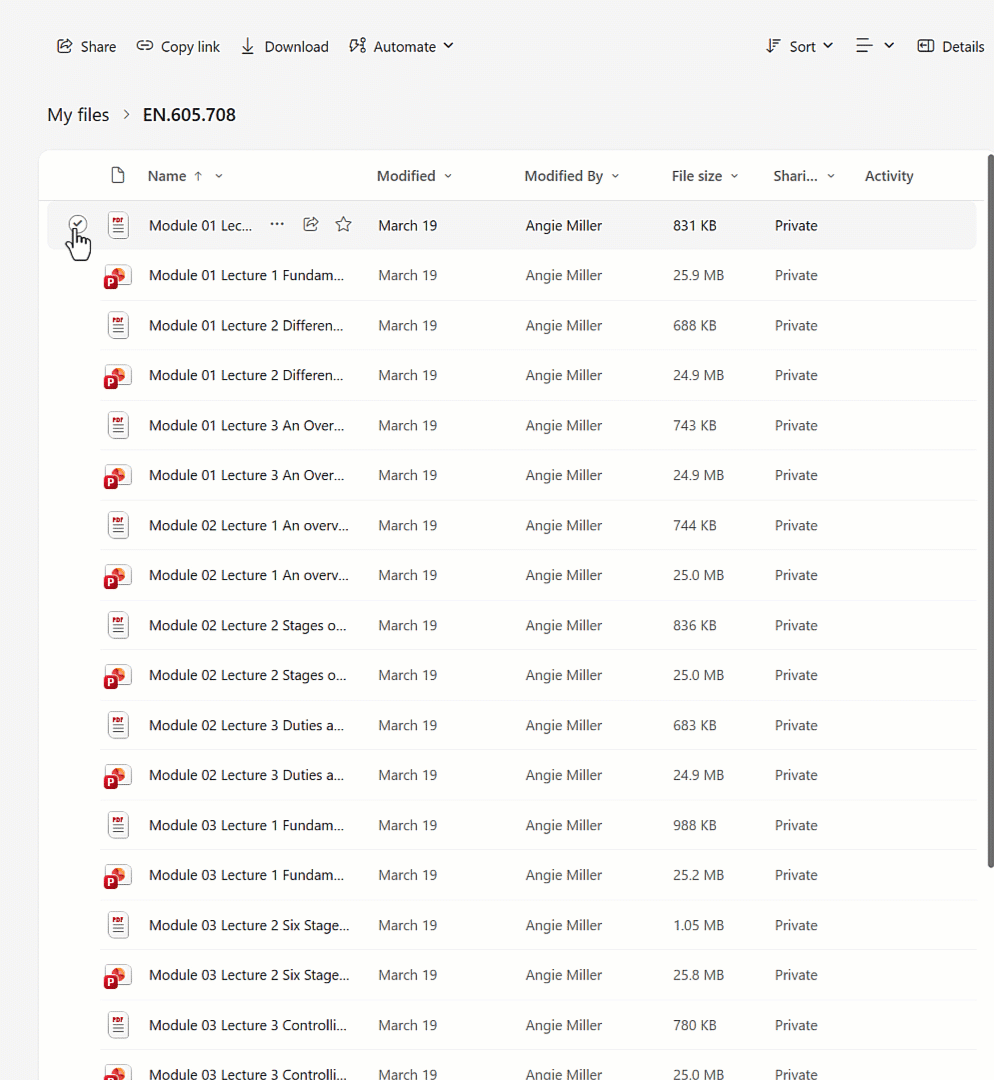Click the PowerPoint icon of the 25.9 MB file
The image size is (994, 1080).
point(117,276)
